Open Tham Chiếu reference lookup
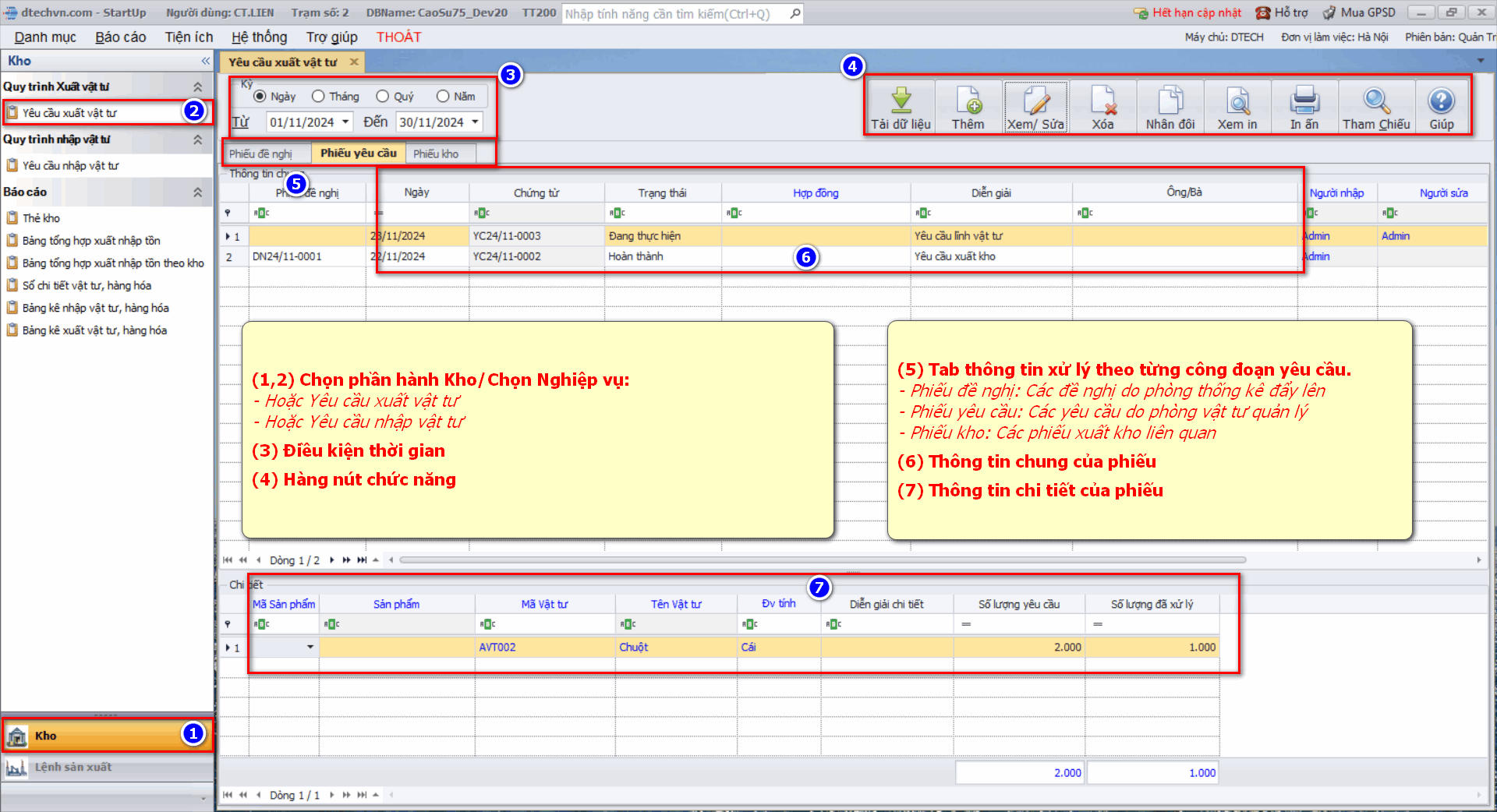The image size is (1497, 812). [x=1376, y=101]
